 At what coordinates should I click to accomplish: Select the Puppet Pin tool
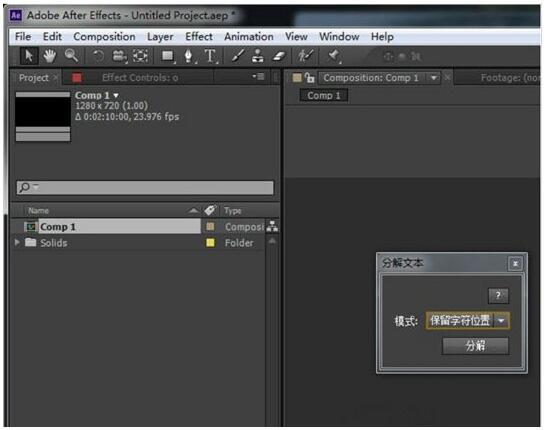[x=334, y=56]
